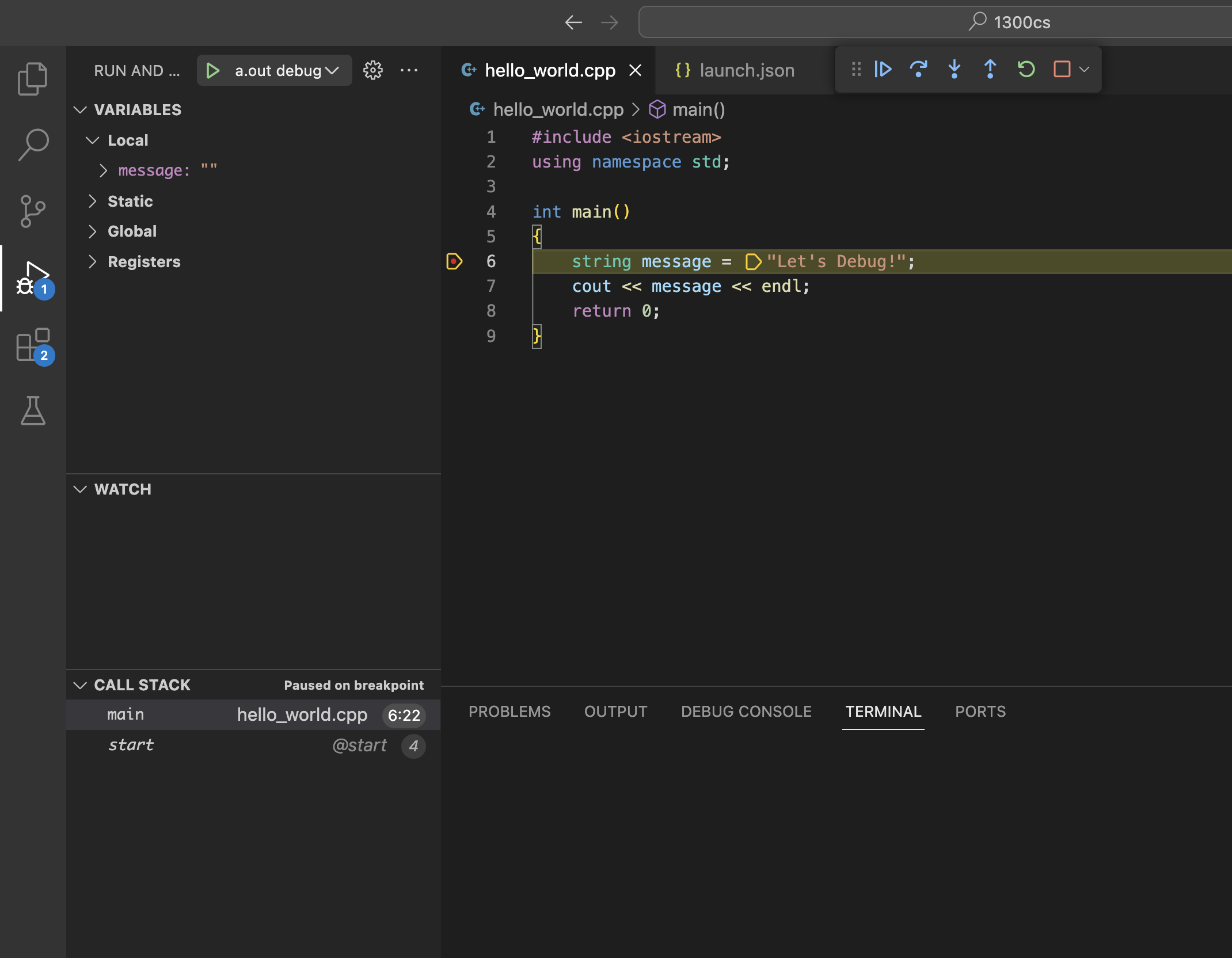Click line number 4 in the gutter
Image resolution: width=1232 pixels, height=958 pixels.
(x=490, y=212)
